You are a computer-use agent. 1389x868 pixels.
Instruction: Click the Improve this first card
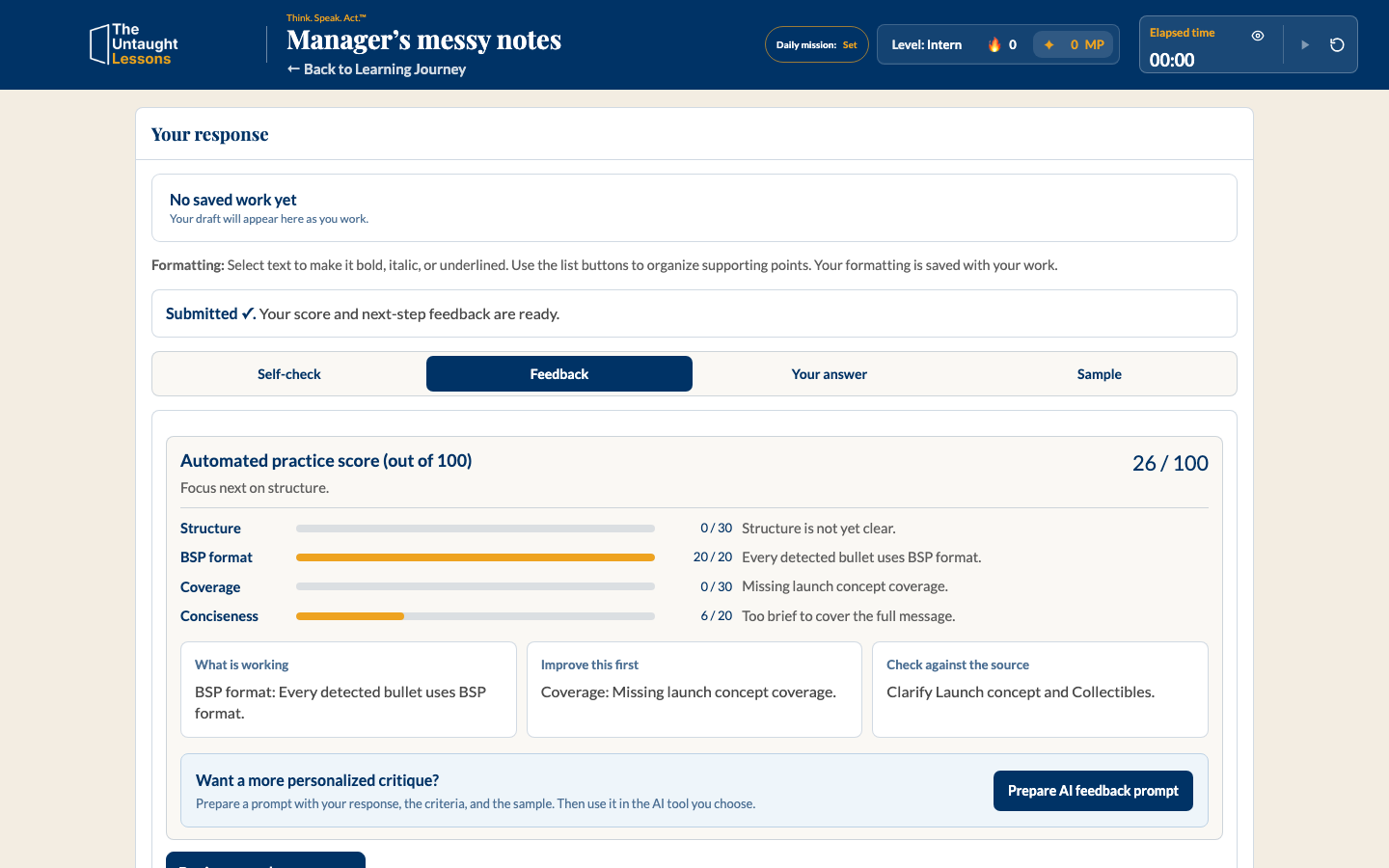694,690
